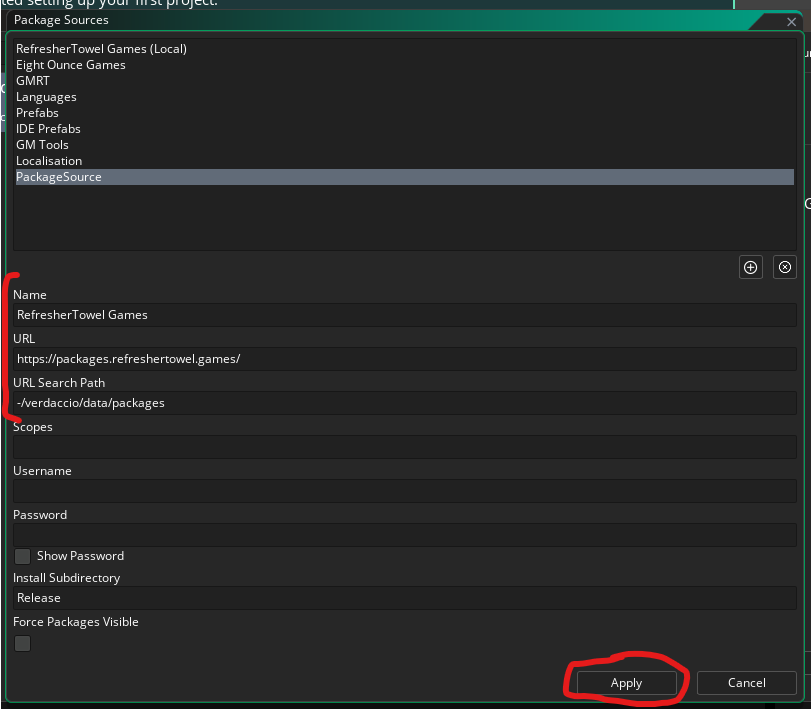
Task: Close the Package Sources dialog
Action: point(791,22)
